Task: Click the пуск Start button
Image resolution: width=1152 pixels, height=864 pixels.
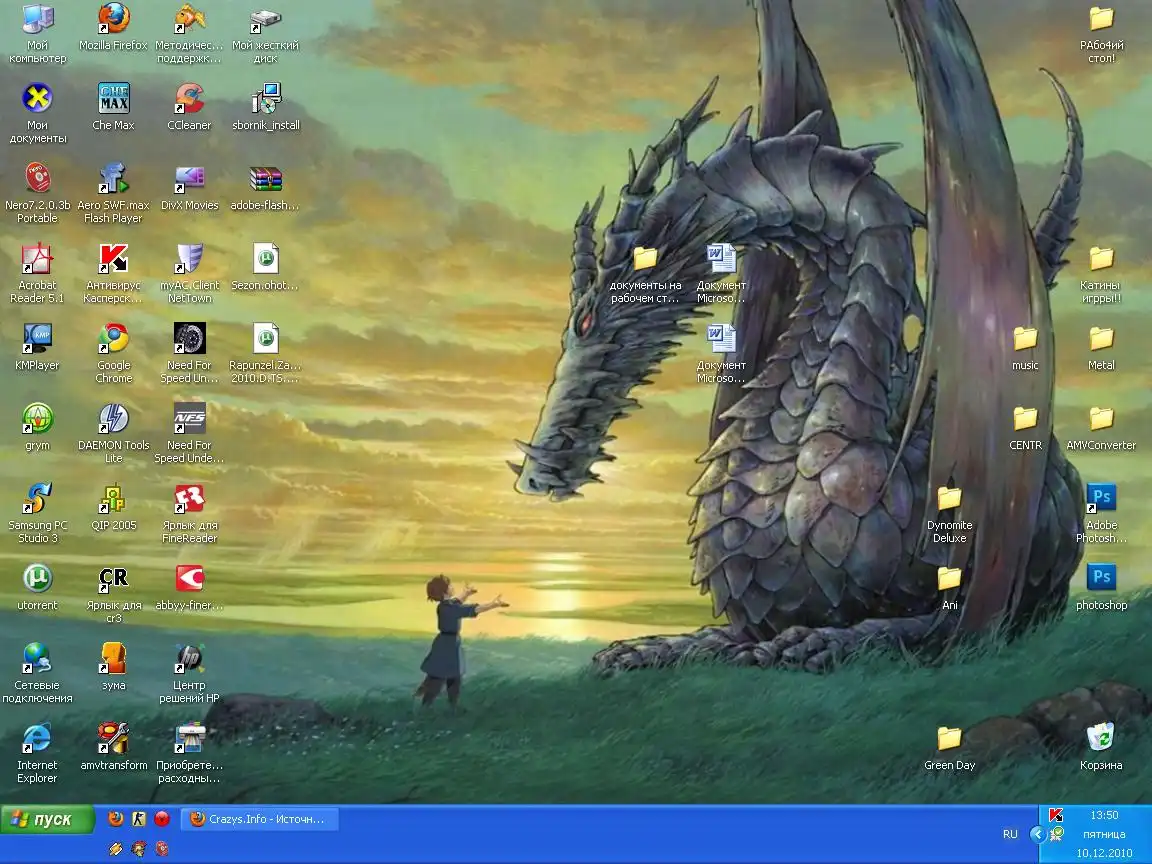Action: click(x=47, y=820)
